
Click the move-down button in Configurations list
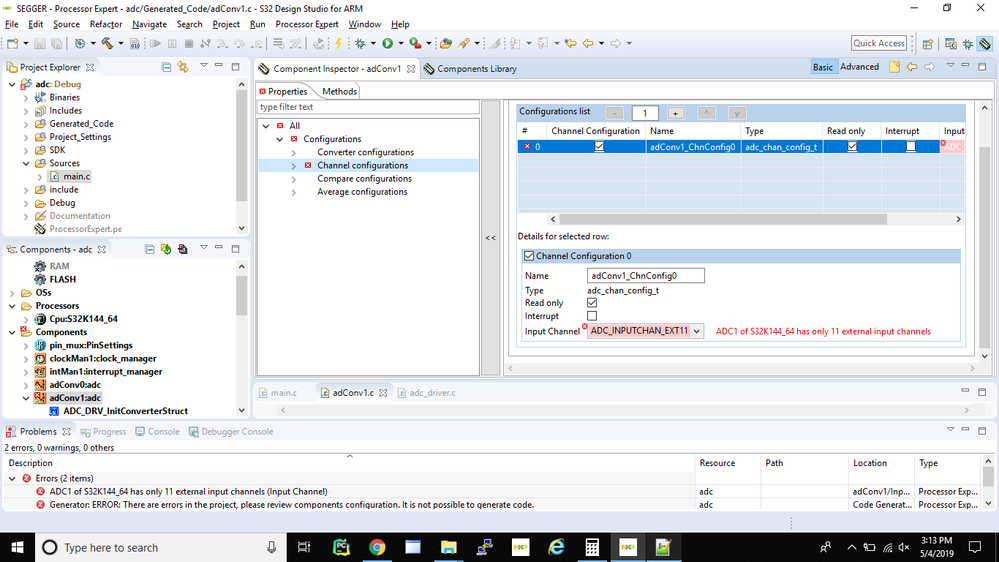737,113
